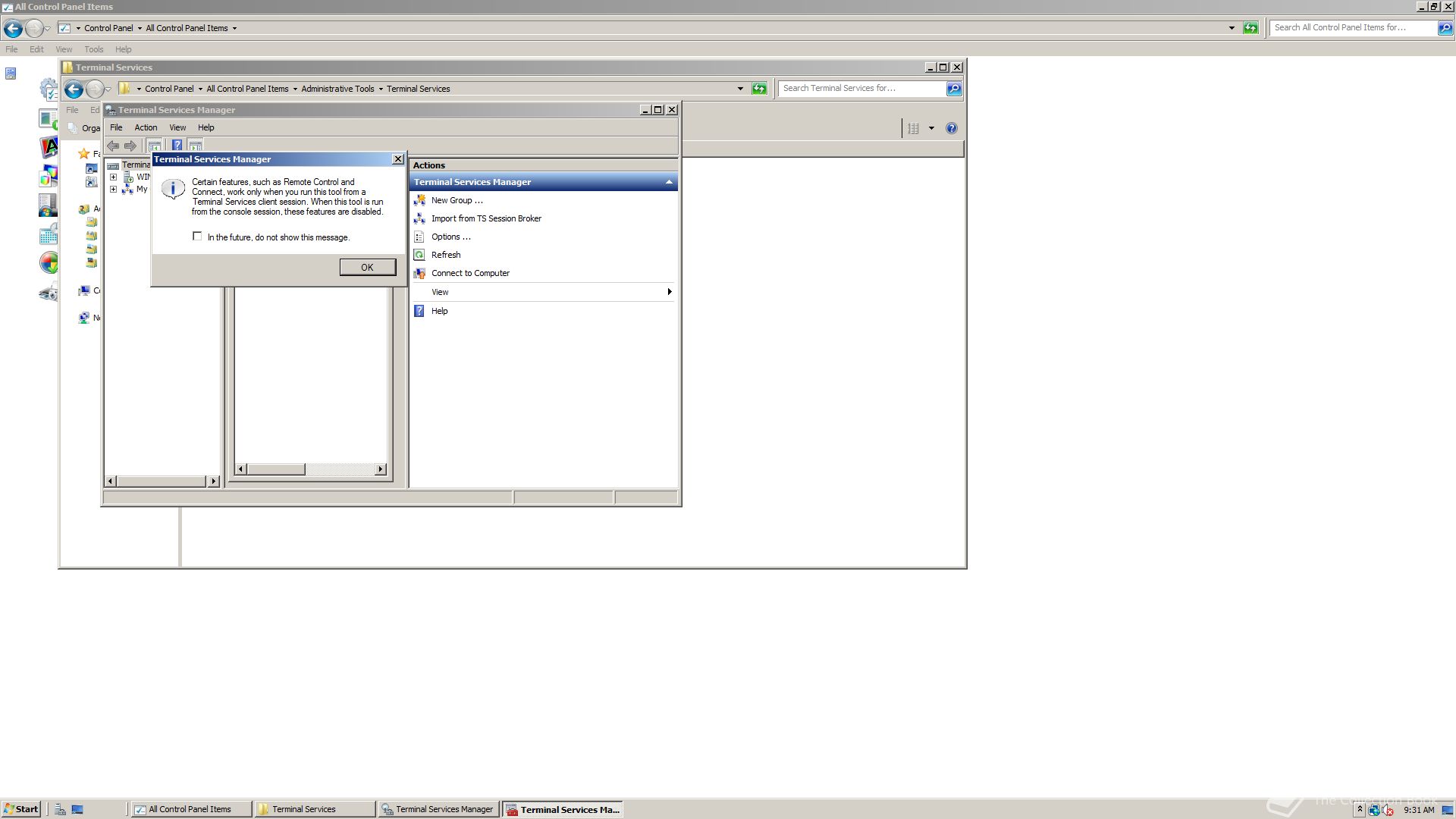Click the blue Help toolbar icon

[177, 146]
